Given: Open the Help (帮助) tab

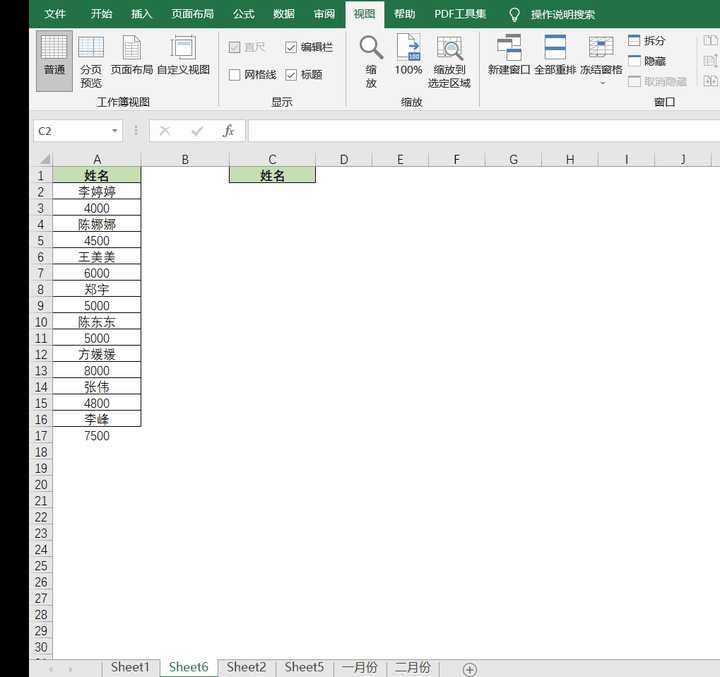Looking at the screenshot, I should pos(405,14).
